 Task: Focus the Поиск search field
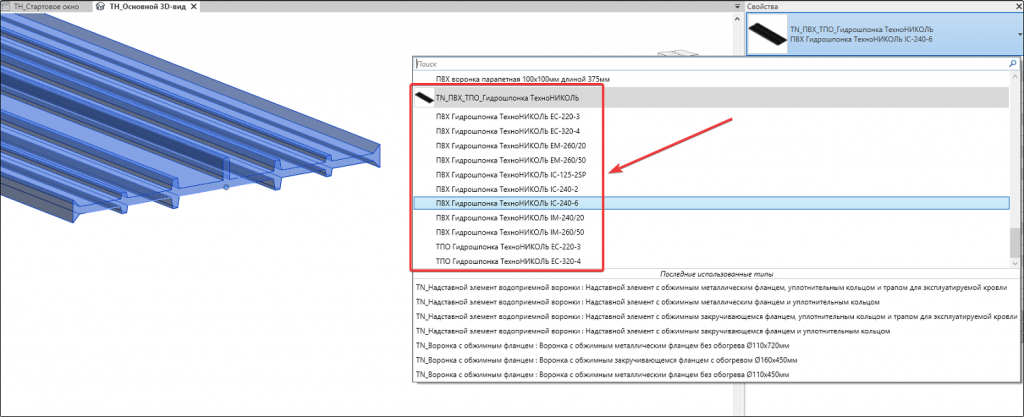click(711, 64)
